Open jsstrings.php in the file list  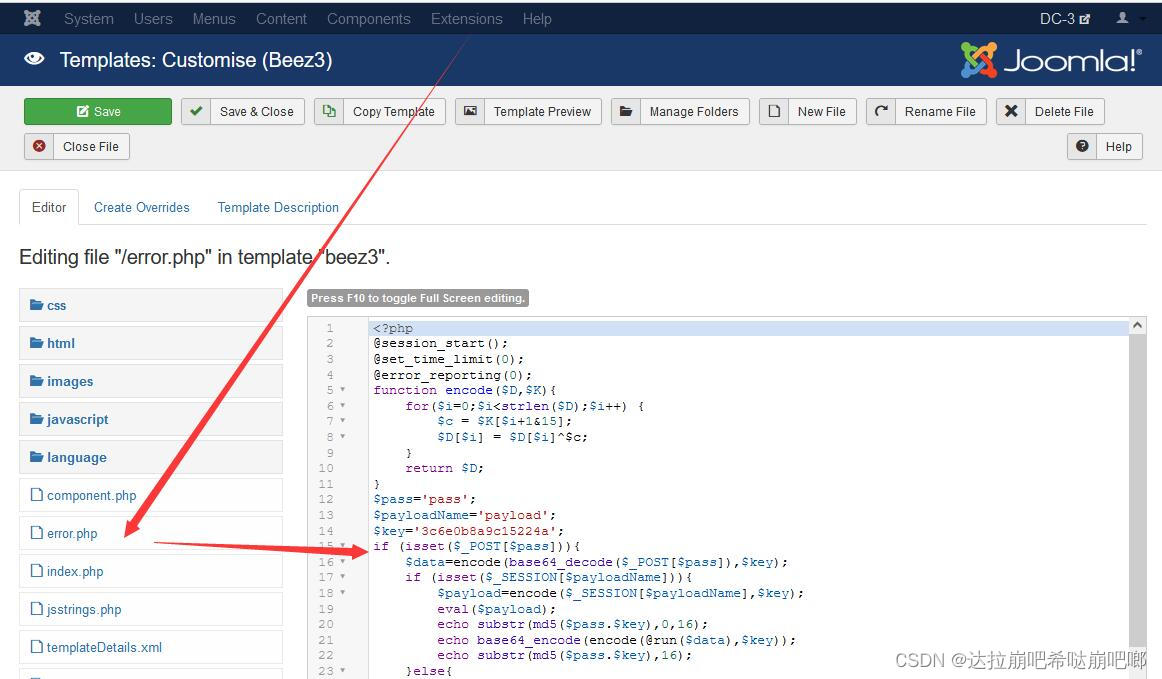click(150, 609)
